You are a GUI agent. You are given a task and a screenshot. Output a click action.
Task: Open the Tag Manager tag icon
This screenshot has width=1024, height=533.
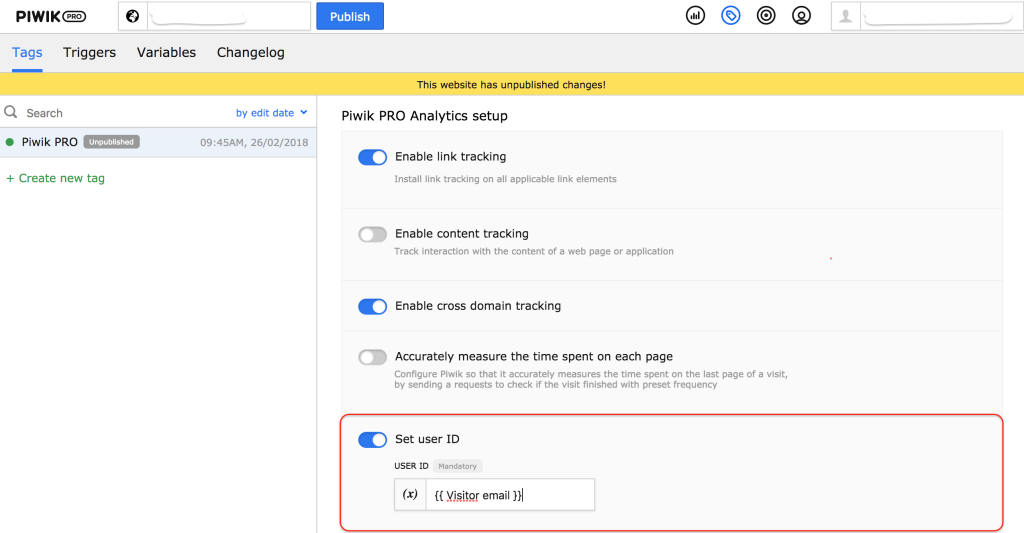[x=730, y=16]
